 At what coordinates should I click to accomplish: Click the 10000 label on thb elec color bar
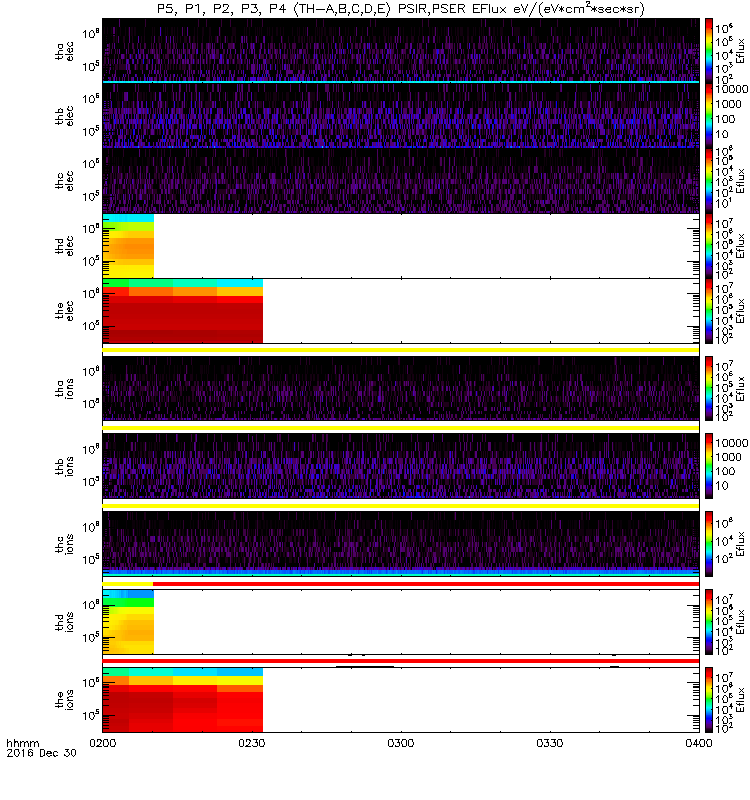pos(732,89)
